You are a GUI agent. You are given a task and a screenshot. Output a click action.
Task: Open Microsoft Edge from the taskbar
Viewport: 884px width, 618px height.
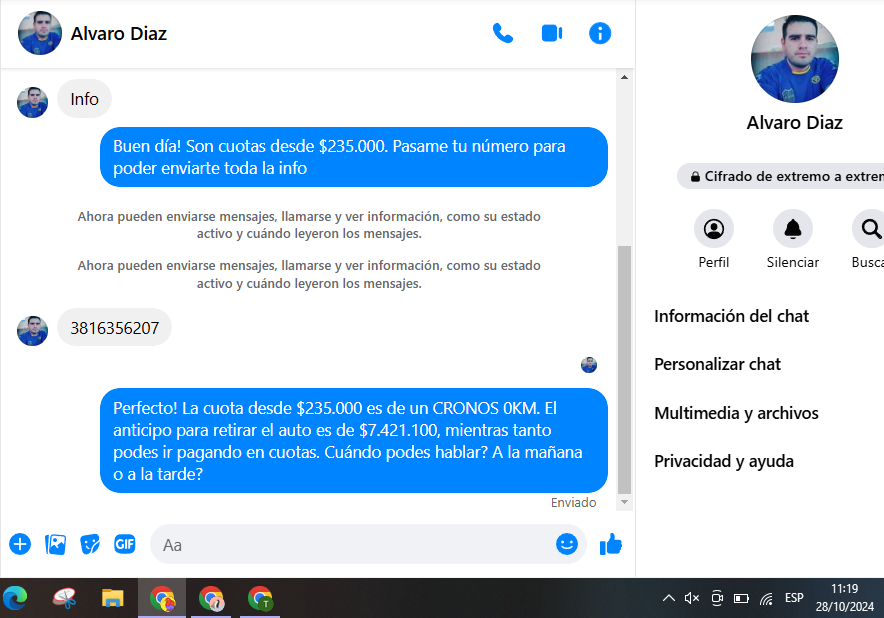15,598
